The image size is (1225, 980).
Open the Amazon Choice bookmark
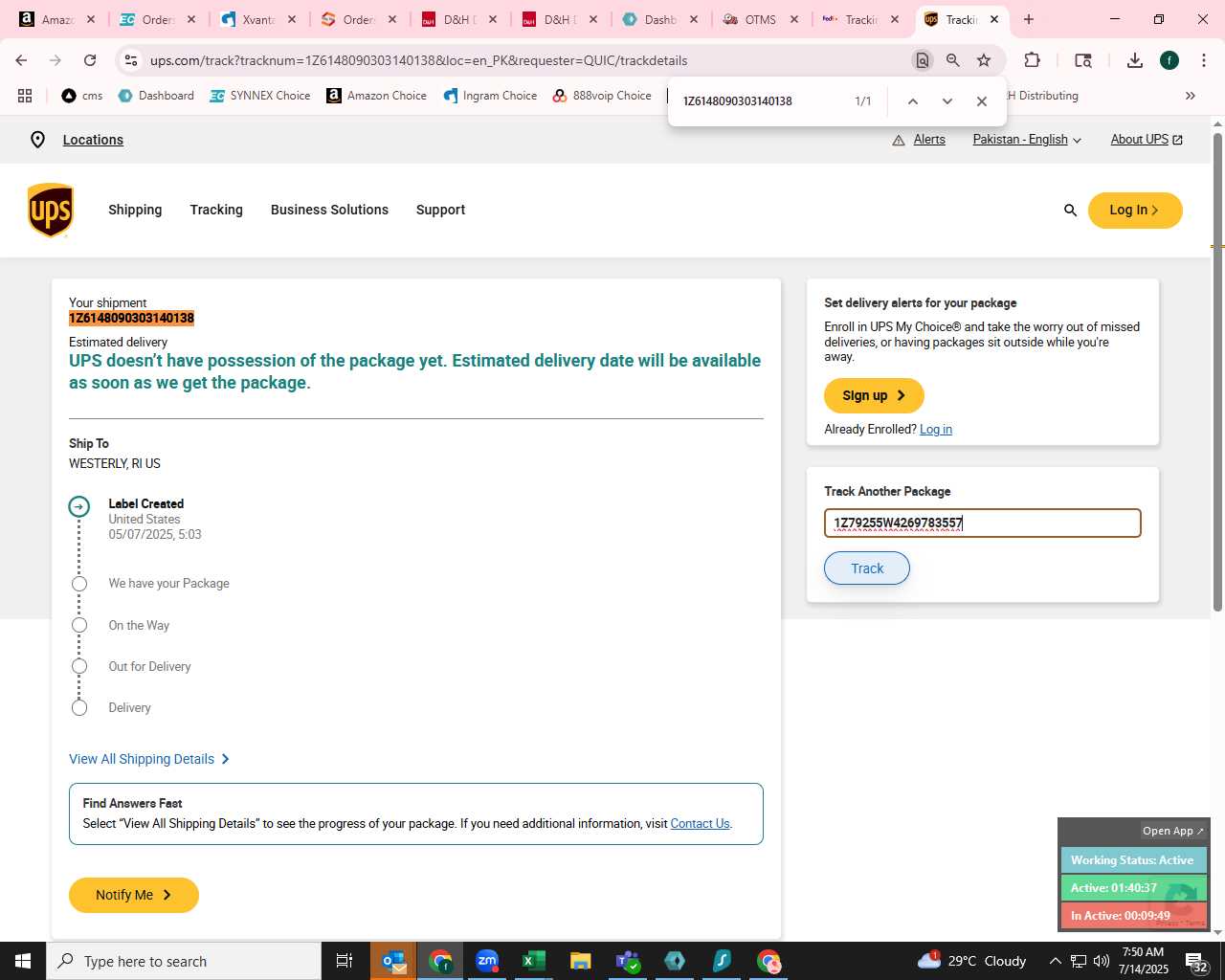377,96
